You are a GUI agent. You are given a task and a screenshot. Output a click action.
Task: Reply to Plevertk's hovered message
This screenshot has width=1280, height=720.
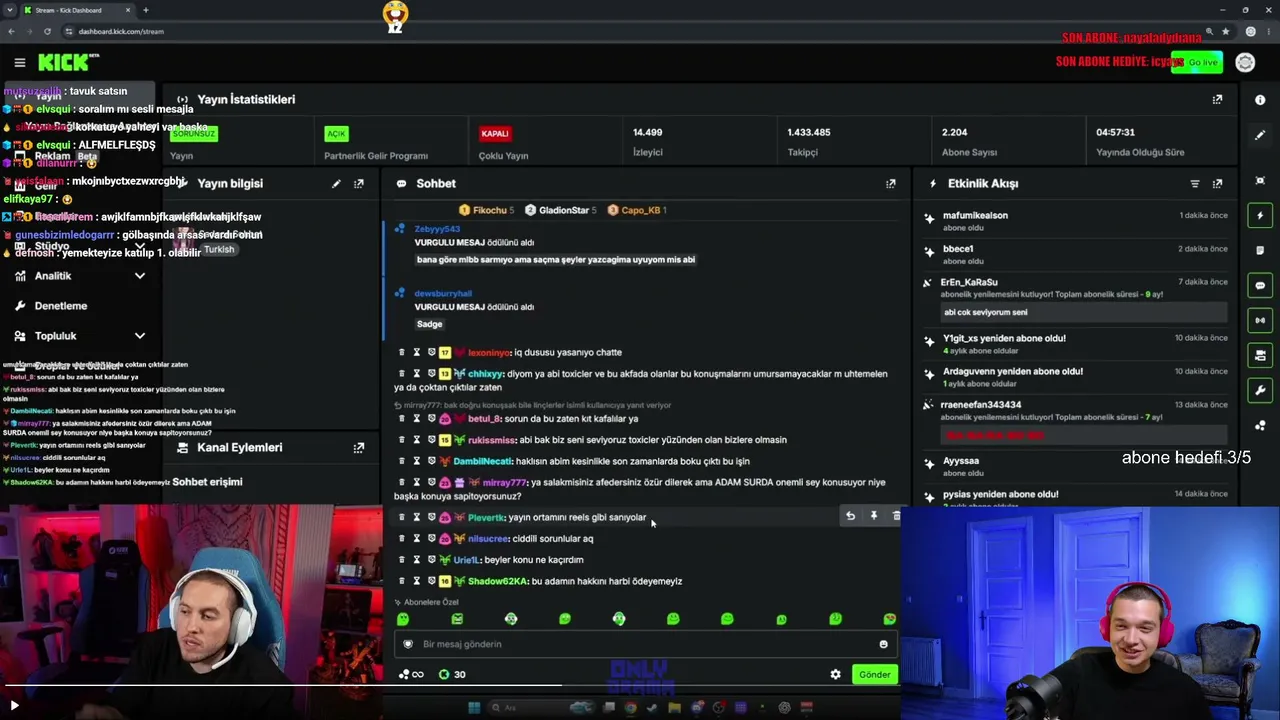click(850, 516)
